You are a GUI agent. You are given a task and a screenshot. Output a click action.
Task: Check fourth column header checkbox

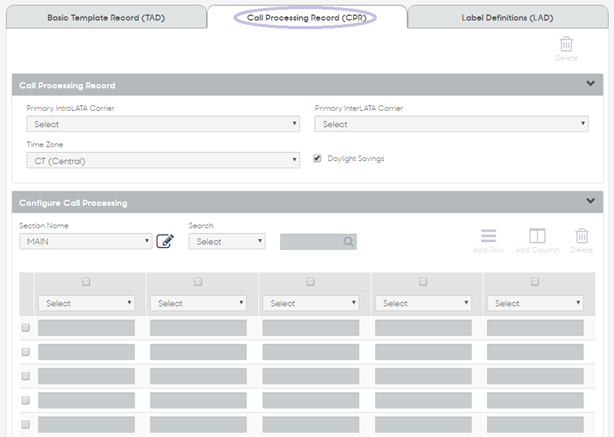(423, 282)
